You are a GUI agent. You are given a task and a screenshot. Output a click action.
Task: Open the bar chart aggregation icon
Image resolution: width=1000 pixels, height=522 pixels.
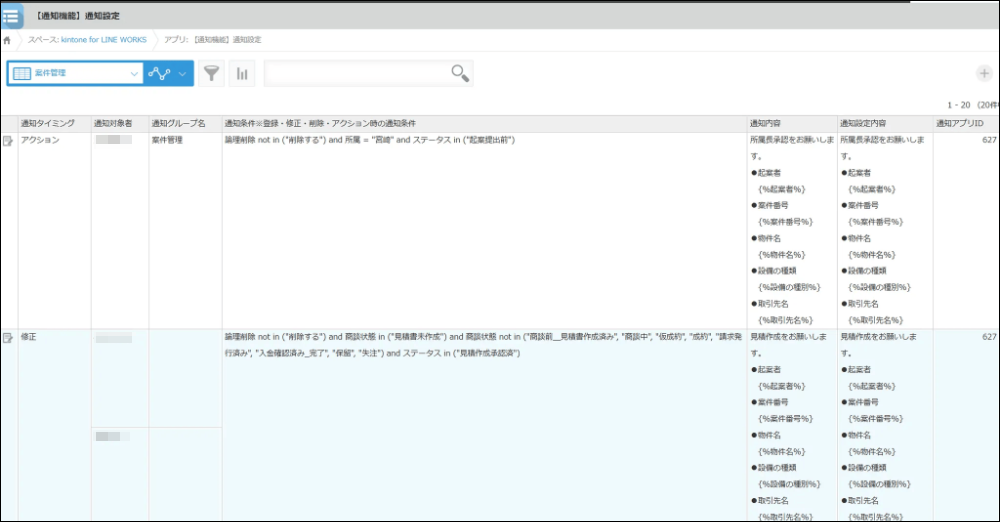click(x=241, y=73)
